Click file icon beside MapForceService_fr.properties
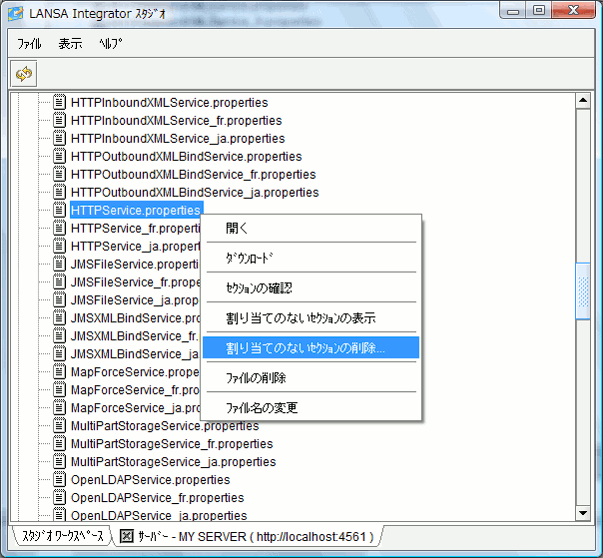This screenshot has width=603, height=558. click(x=59, y=390)
